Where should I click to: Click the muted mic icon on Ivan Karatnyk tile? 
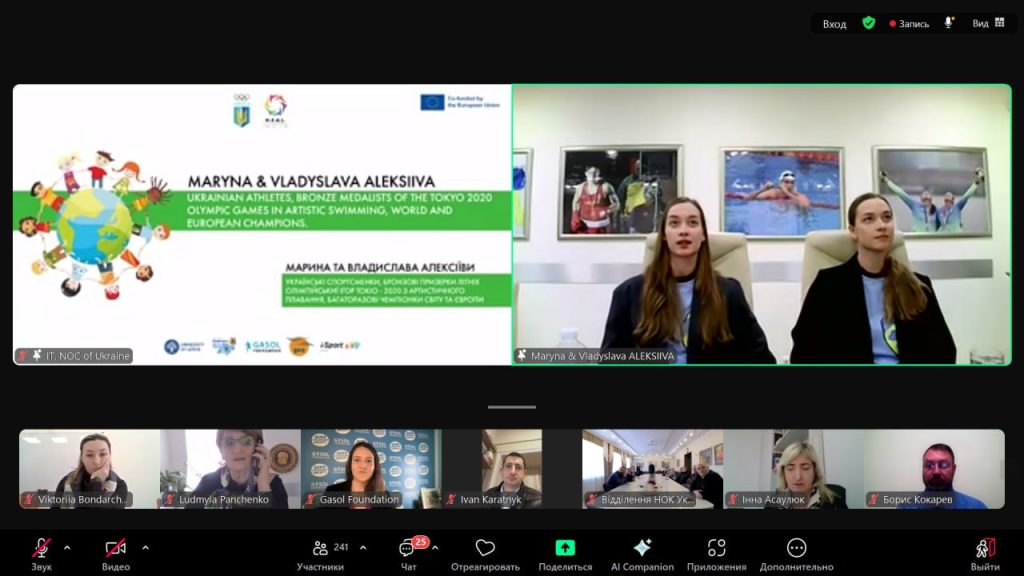(451, 500)
